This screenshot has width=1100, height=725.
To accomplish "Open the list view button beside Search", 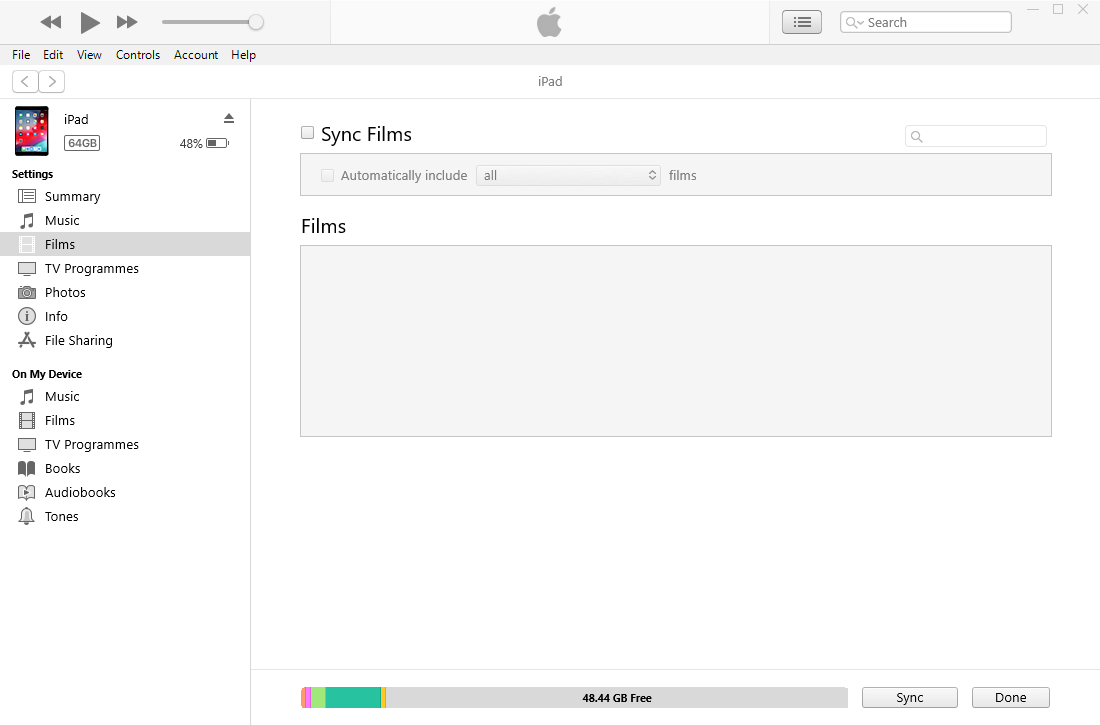I will pyautogui.click(x=802, y=22).
